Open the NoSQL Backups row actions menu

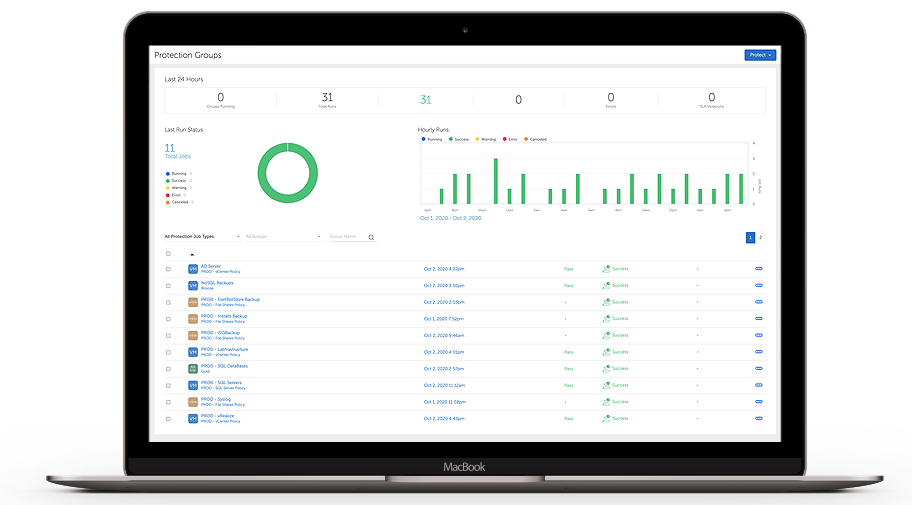point(758,286)
